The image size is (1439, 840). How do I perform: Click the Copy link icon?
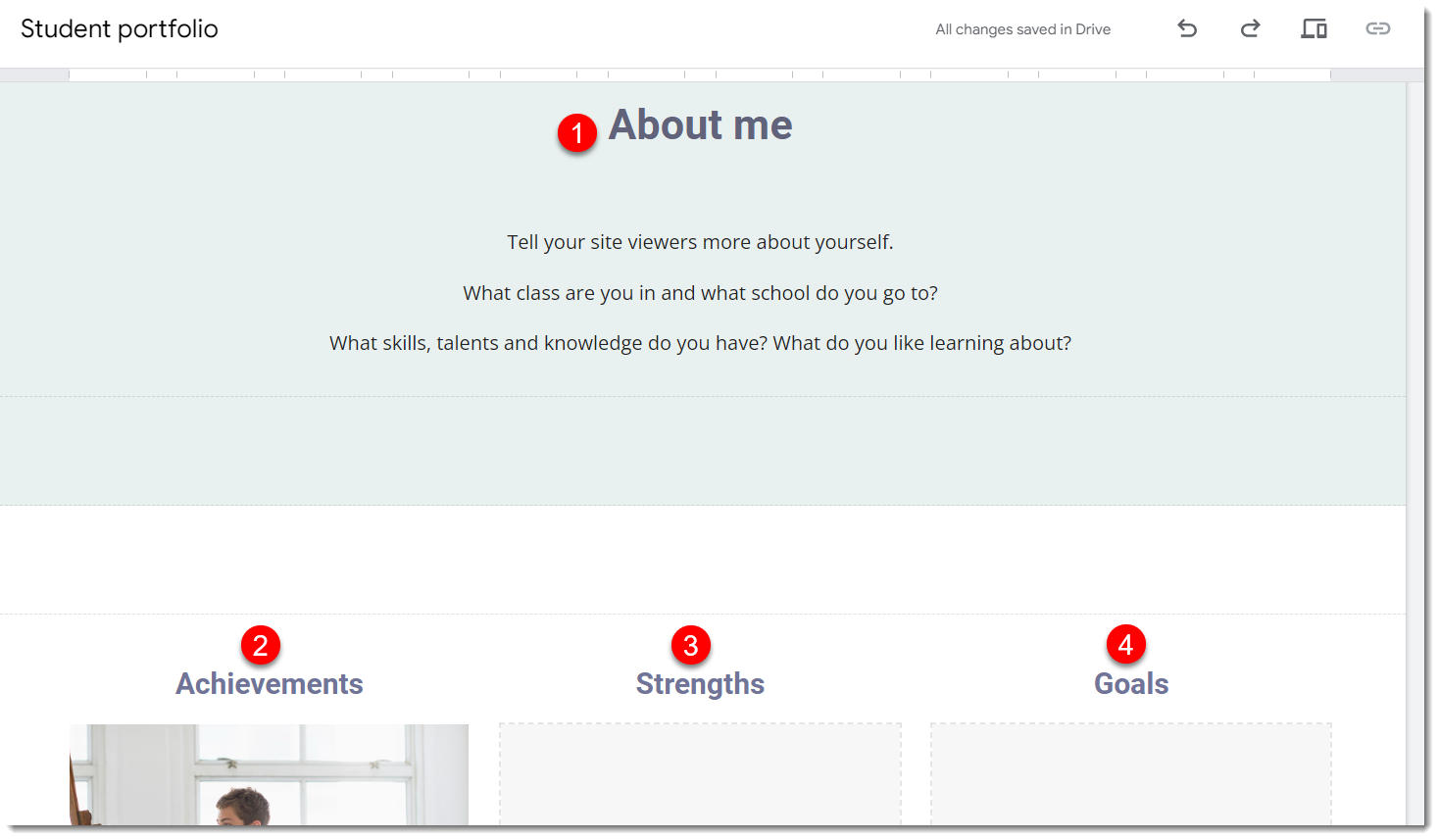tap(1378, 29)
